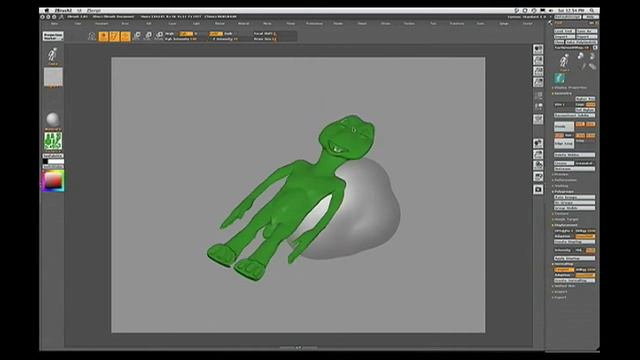640x360 pixels.
Task: Click the Create DispMap button
Action: pyautogui.click(x=574, y=242)
